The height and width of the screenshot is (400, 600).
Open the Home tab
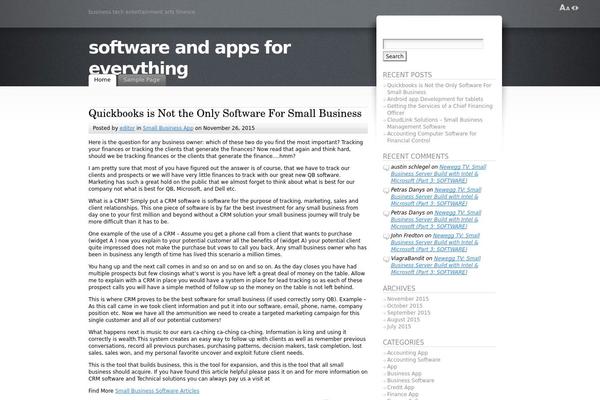(x=102, y=80)
